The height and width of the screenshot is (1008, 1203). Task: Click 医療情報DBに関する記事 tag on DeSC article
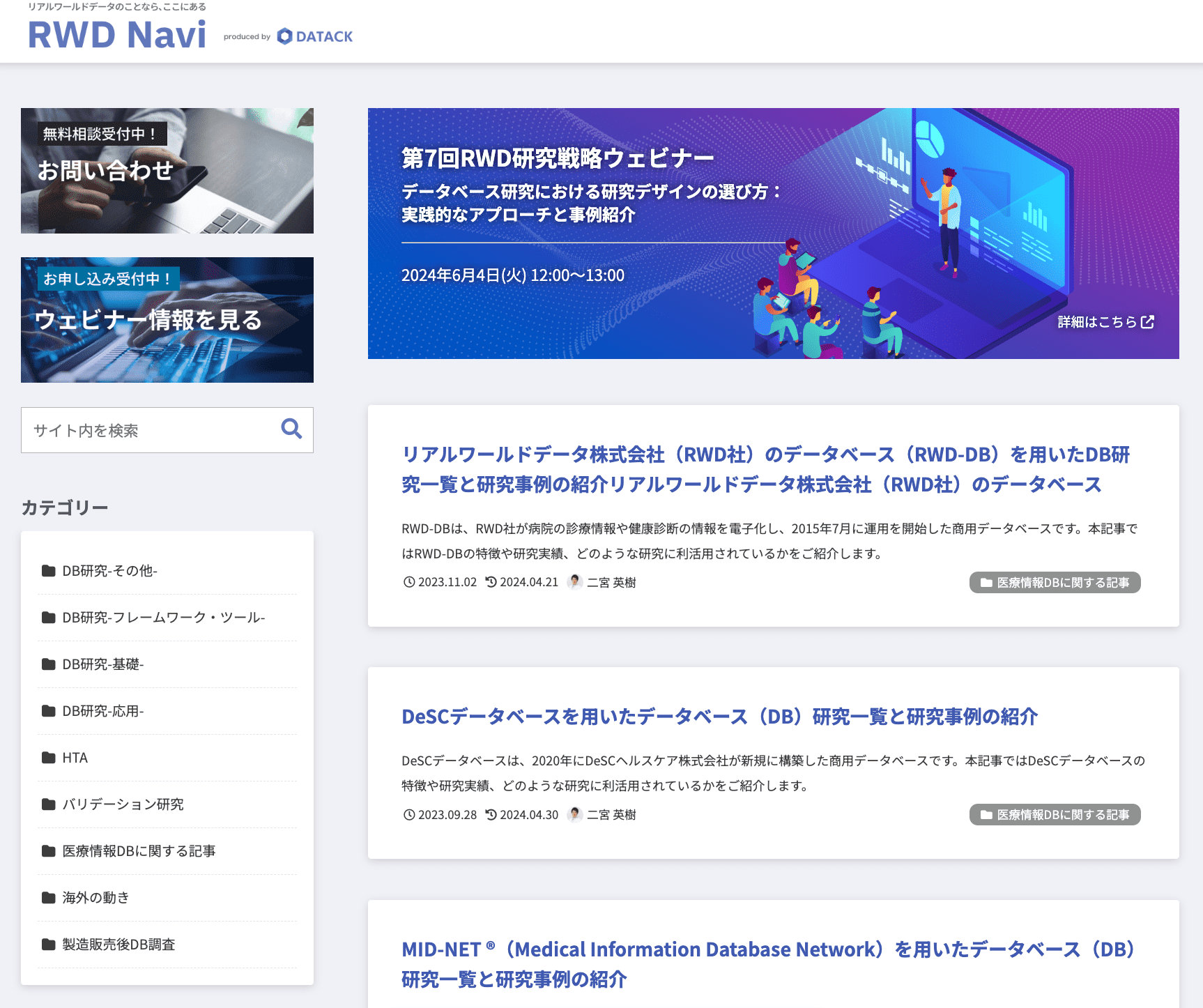point(1055,814)
